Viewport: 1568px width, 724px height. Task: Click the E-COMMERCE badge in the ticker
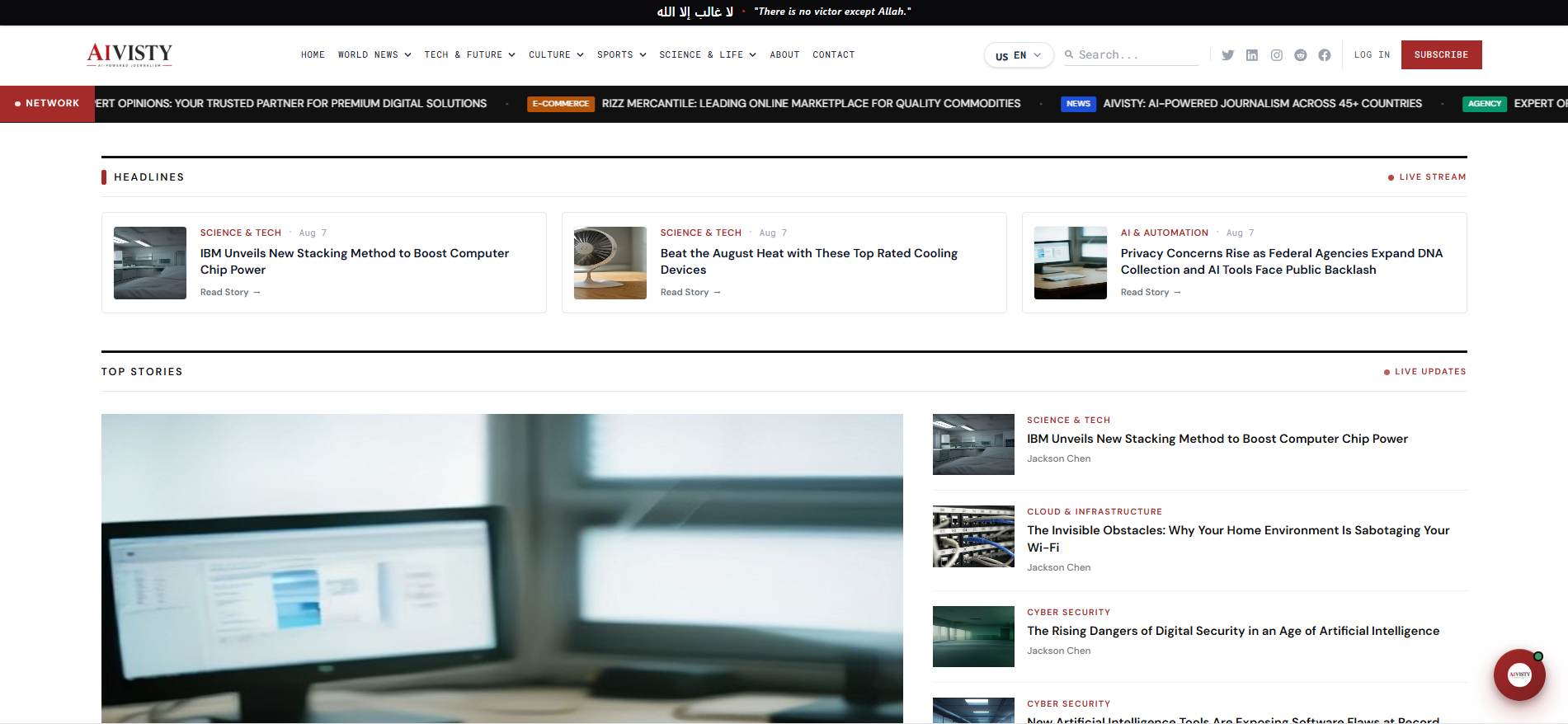pyautogui.click(x=561, y=104)
